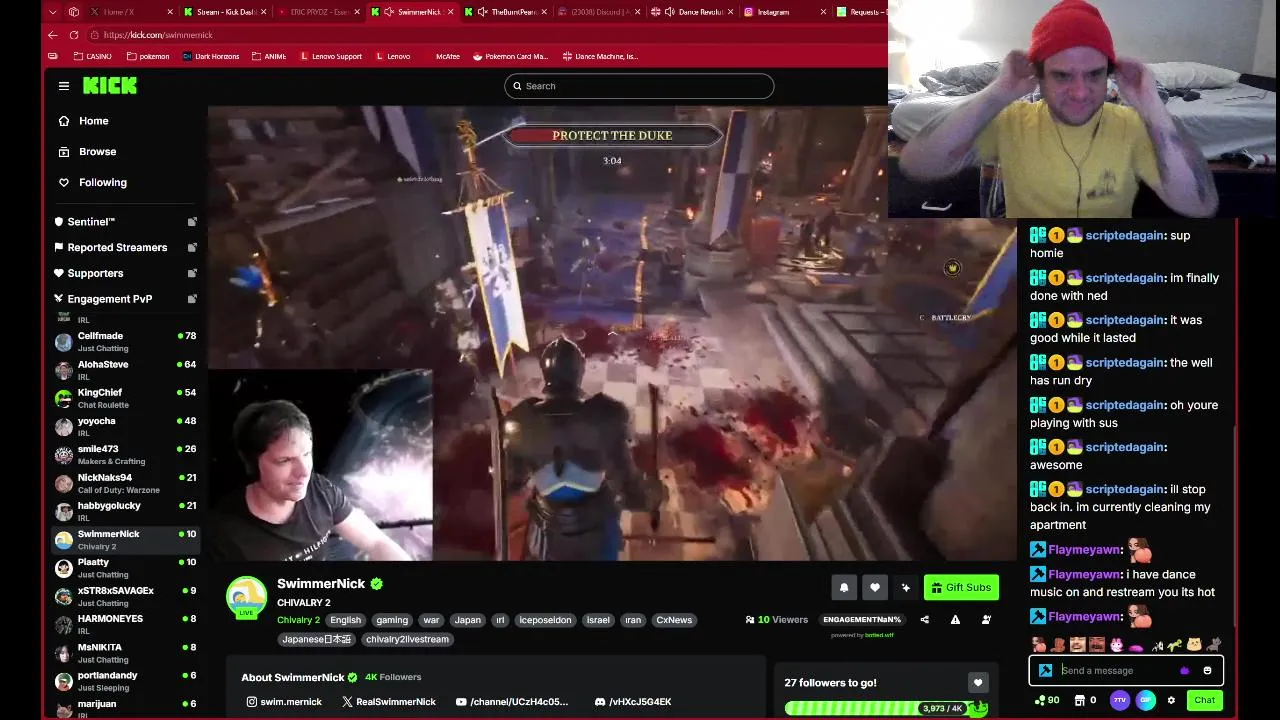Switch to the TheBurntPeanut browser tab
The height and width of the screenshot is (720, 1280).
coord(507,12)
